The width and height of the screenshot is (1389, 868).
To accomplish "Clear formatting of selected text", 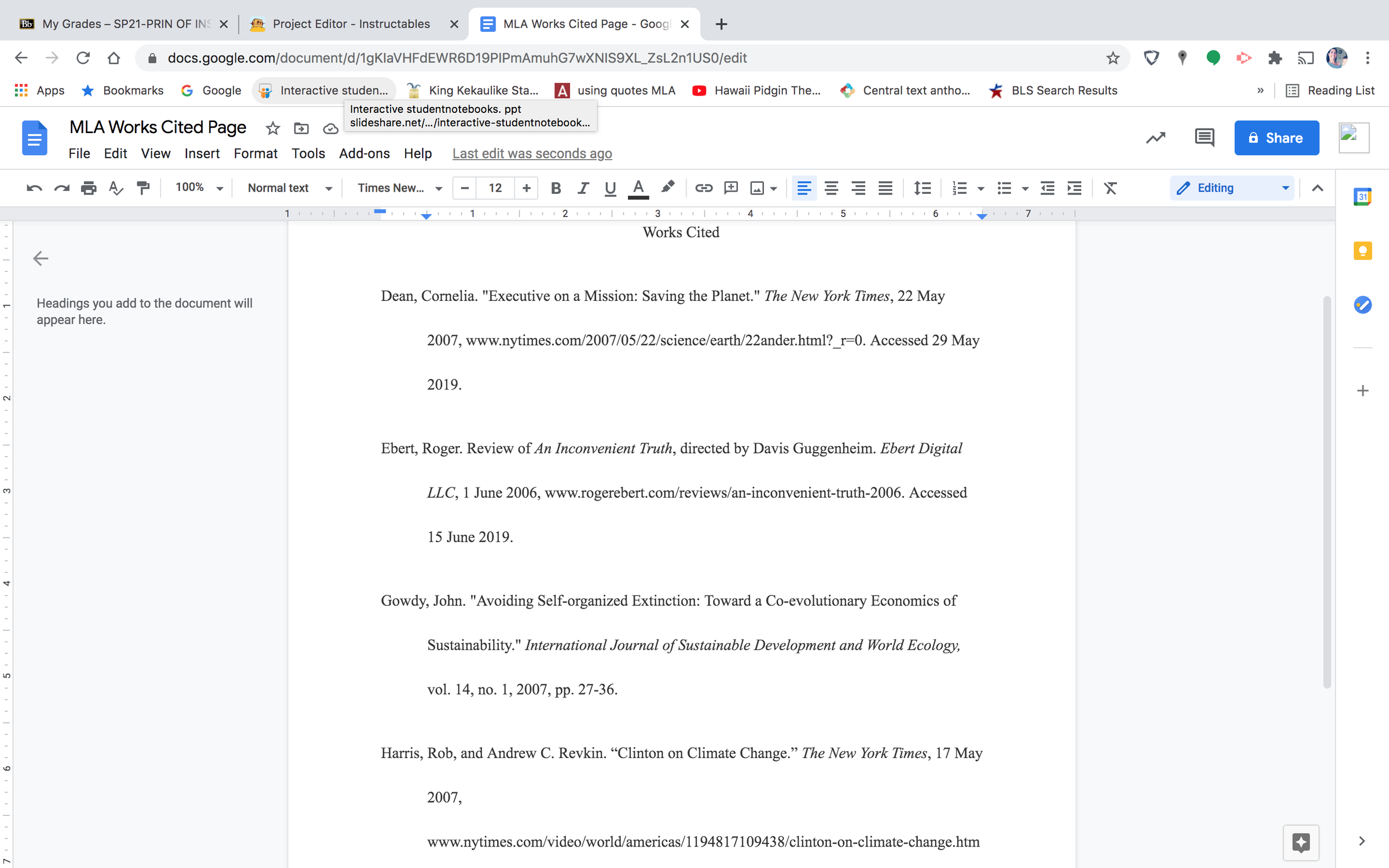I will [x=1110, y=188].
